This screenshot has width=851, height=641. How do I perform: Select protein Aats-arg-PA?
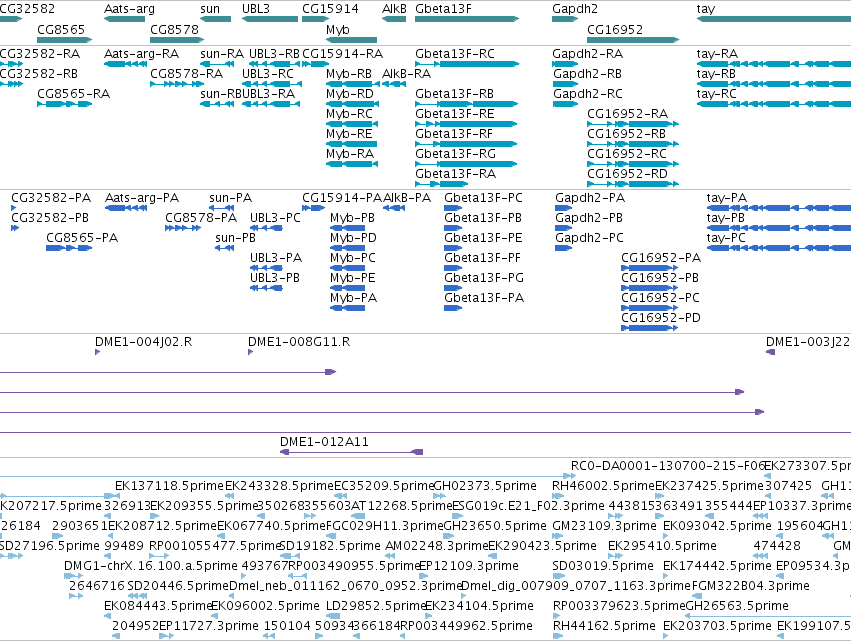tap(142, 198)
